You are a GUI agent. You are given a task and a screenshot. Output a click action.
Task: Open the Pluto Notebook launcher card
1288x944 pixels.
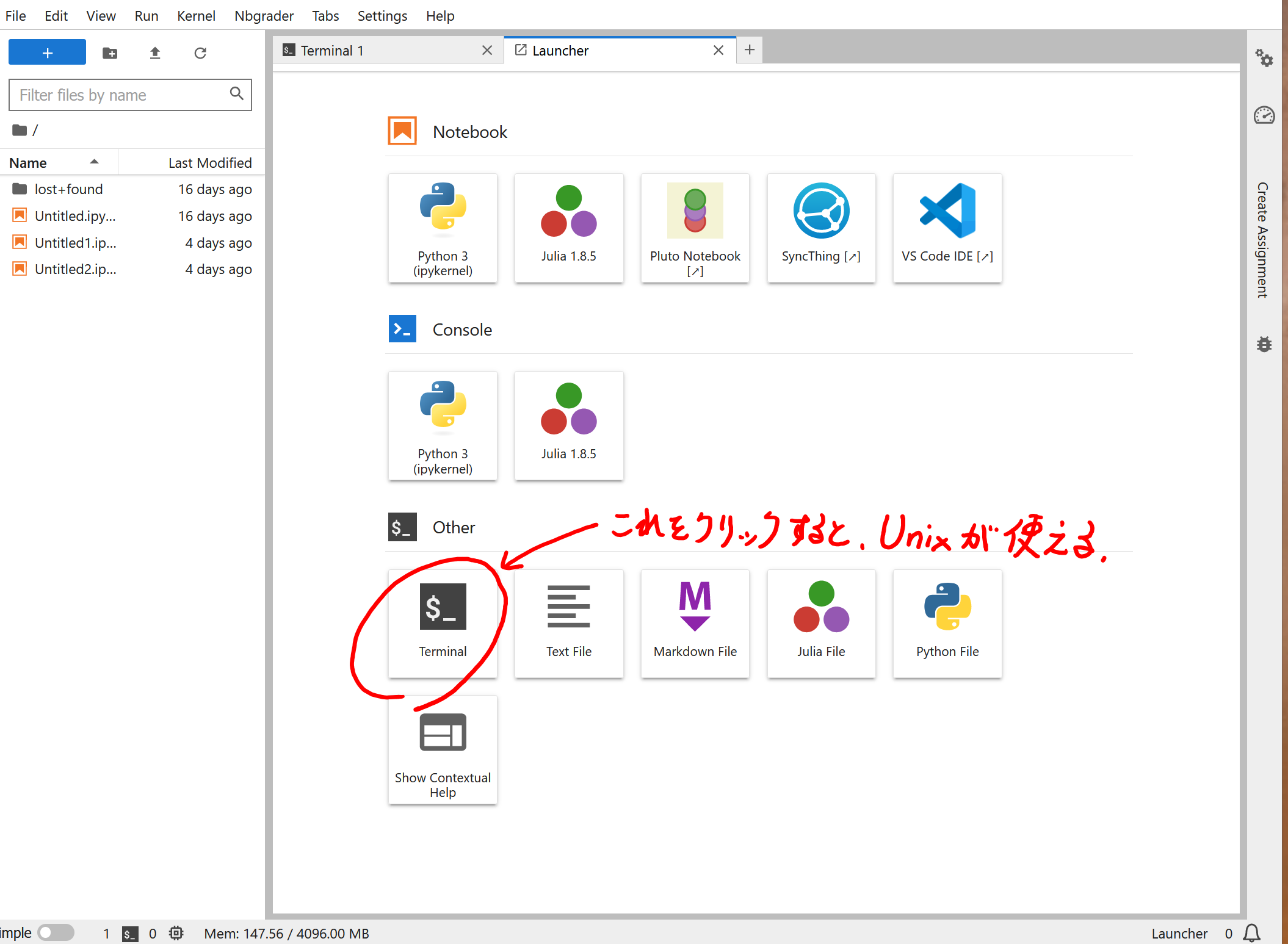(x=695, y=227)
